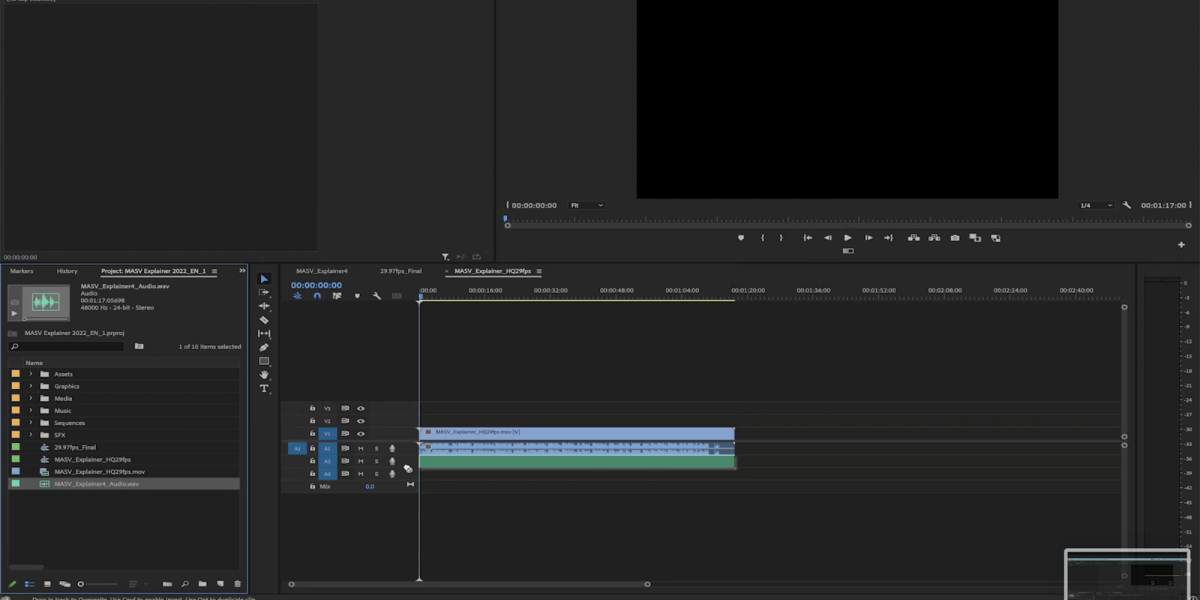
Task: Select the Type tool
Action: pos(264,388)
